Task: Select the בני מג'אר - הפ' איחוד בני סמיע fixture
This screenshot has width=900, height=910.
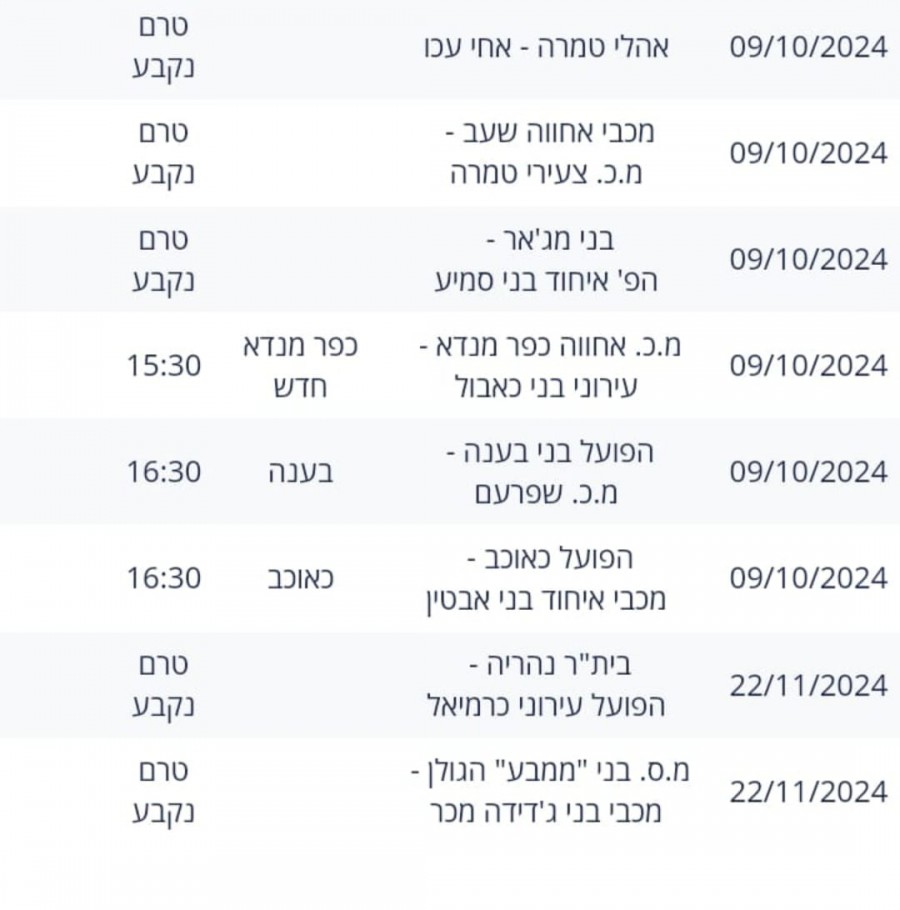Action: pos(546,260)
